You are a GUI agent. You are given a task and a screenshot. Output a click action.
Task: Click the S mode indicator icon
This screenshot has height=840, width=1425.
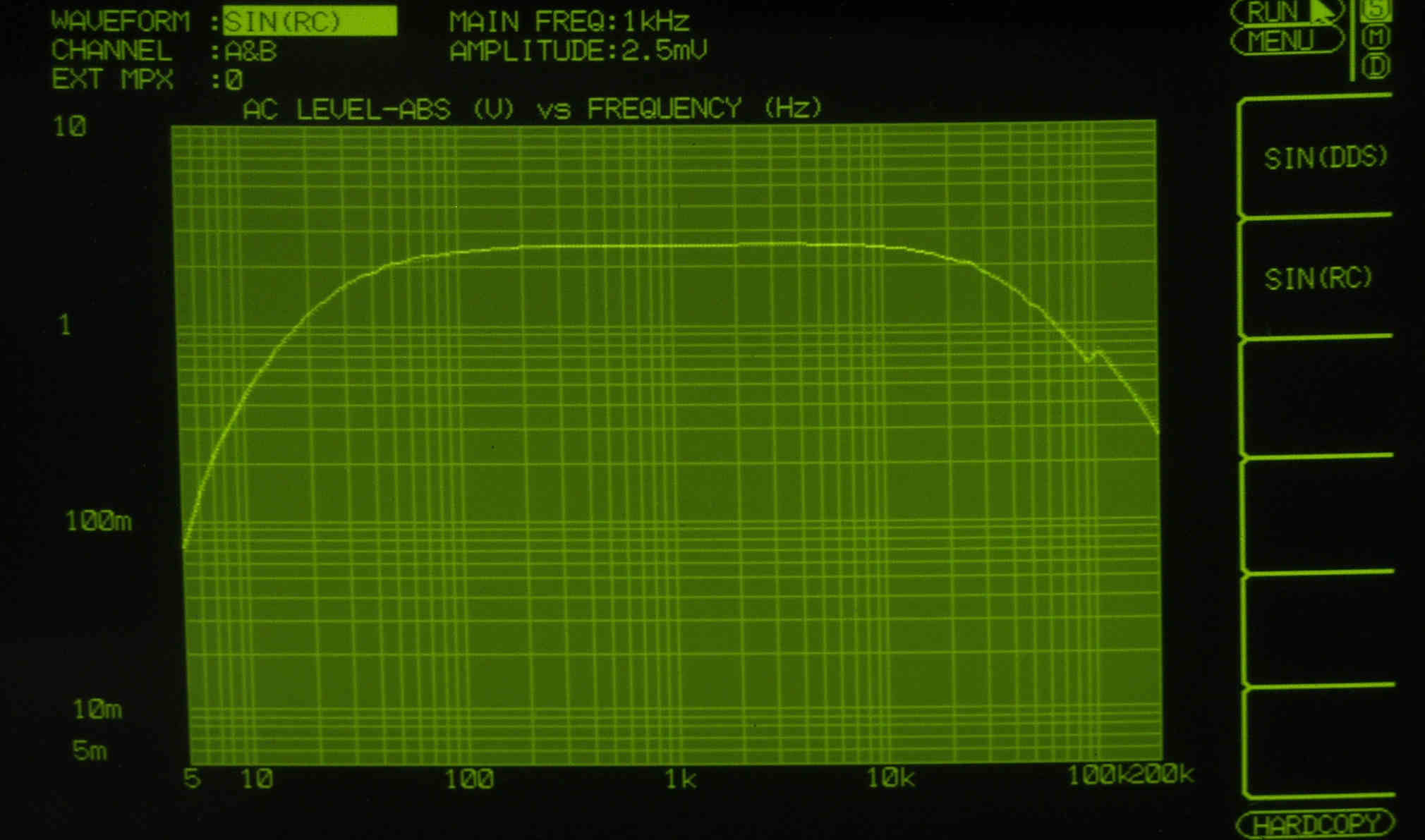coord(1376,10)
